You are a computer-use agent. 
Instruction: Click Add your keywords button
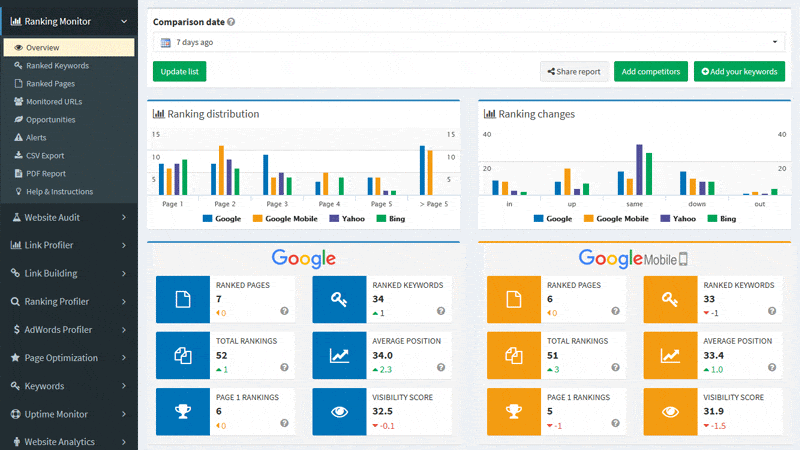[739, 71]
